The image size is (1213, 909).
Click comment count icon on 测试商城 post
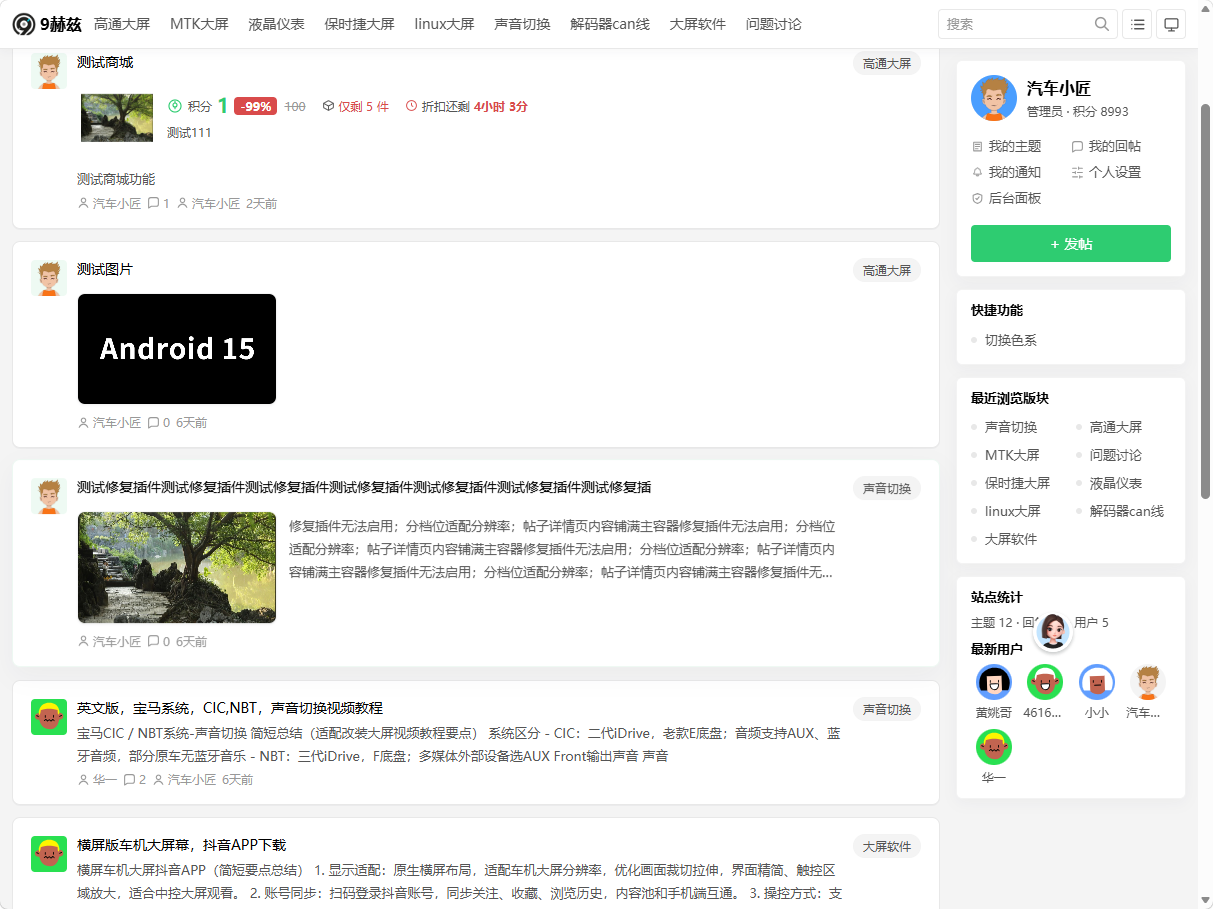point(153,204)
